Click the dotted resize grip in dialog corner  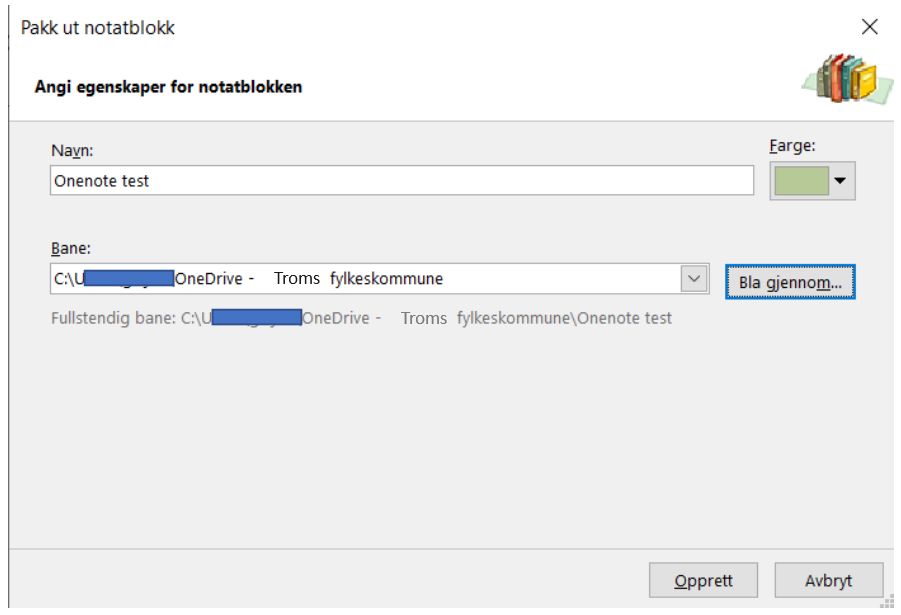click(887, 601)
